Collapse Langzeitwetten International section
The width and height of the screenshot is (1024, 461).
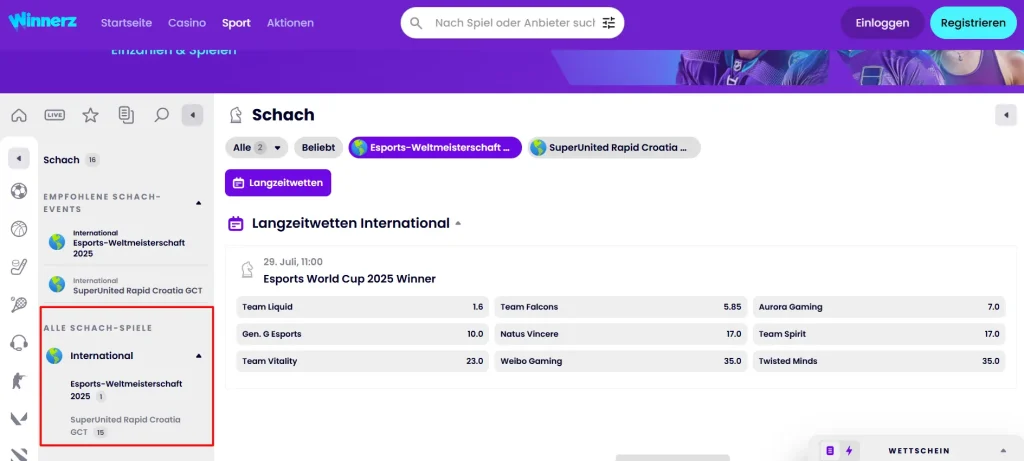tap(458, 223)
